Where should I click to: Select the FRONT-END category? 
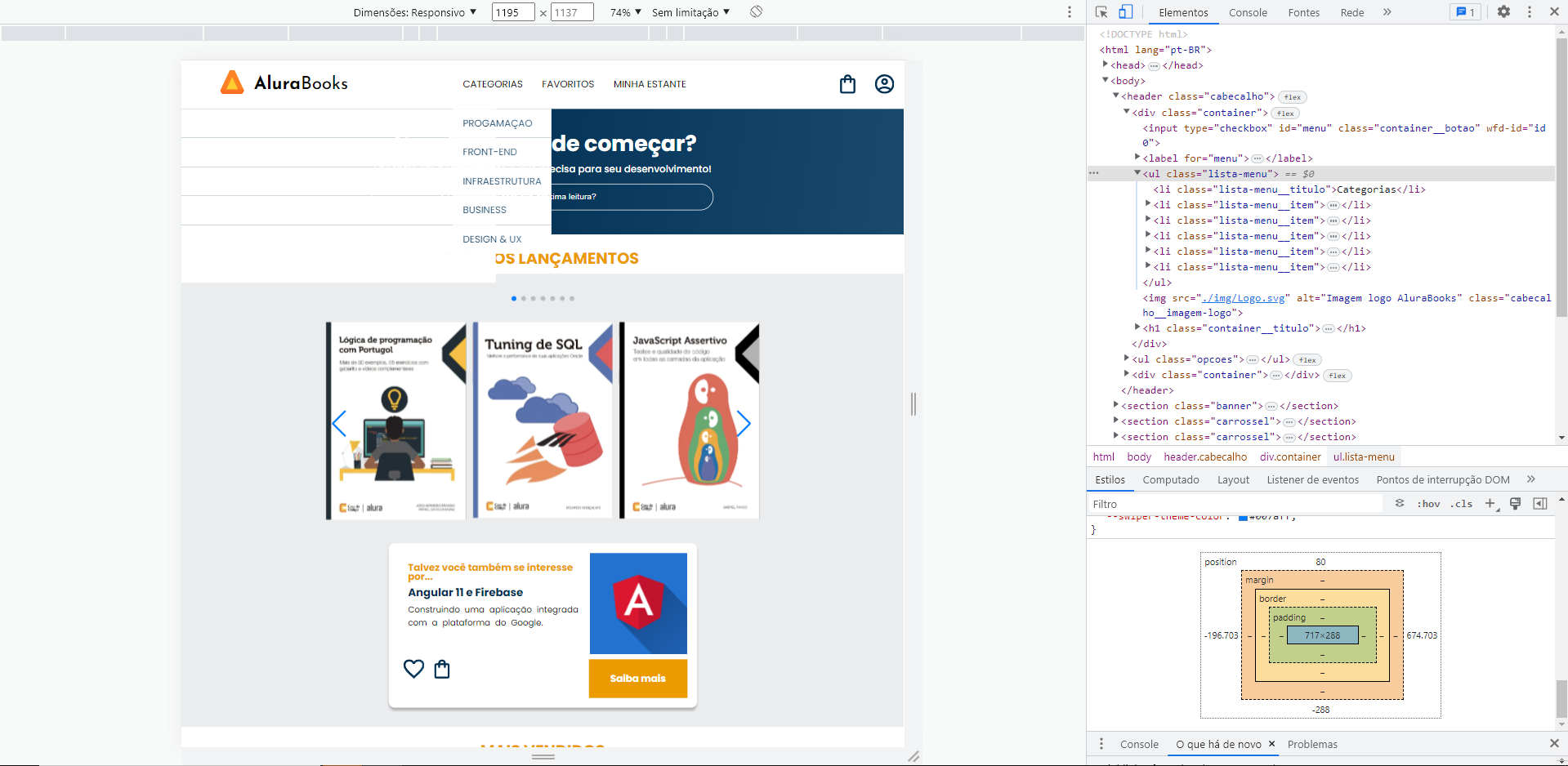(x=489, y=152)
